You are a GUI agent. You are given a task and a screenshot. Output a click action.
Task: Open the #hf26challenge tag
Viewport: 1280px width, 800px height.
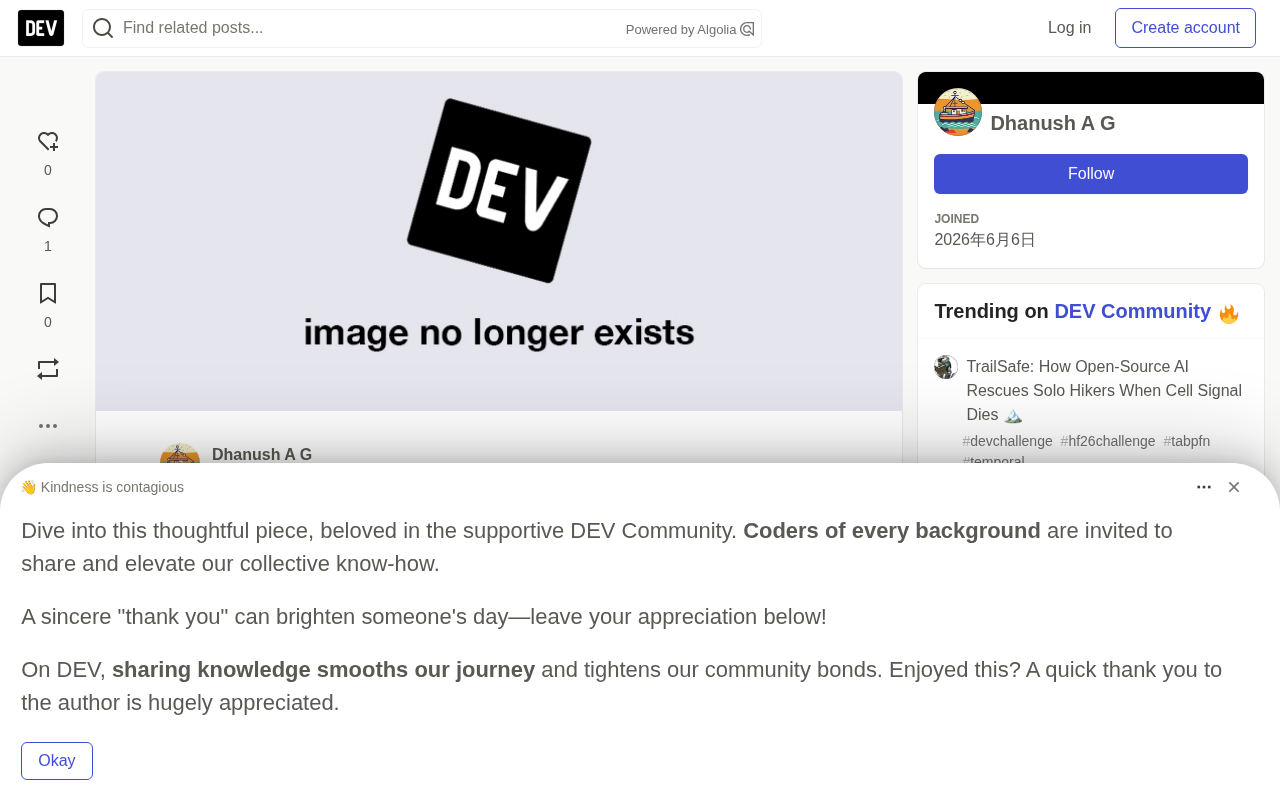click(x=1108, y=441)
